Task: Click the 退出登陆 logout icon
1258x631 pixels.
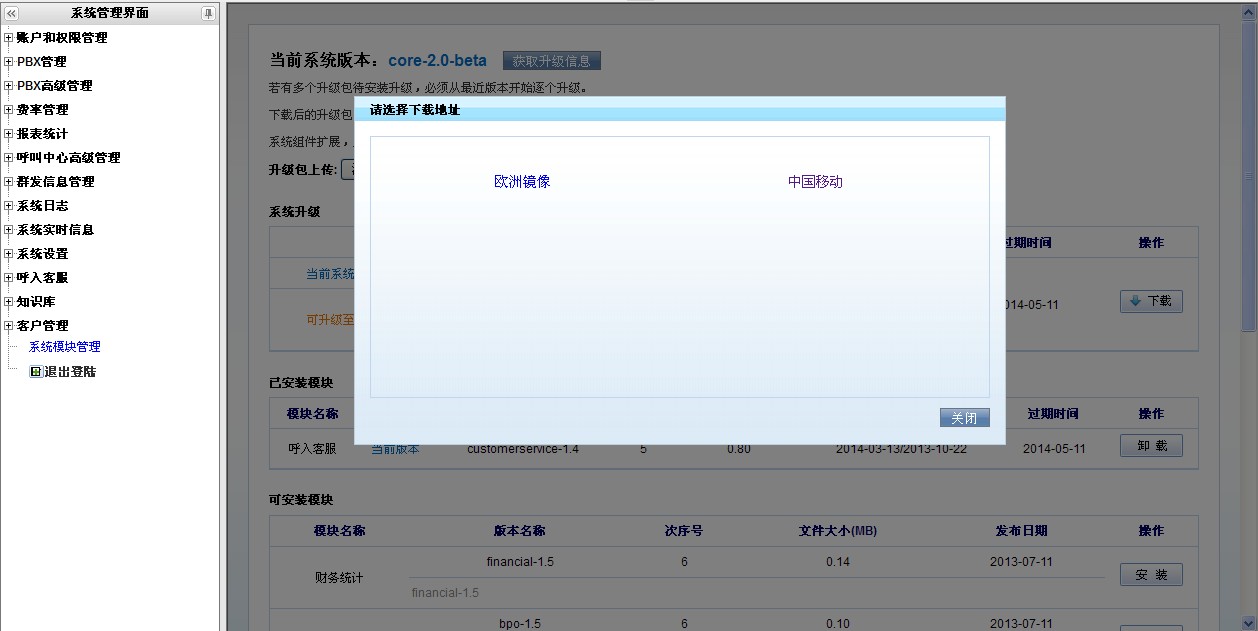Action: [36, 371]
